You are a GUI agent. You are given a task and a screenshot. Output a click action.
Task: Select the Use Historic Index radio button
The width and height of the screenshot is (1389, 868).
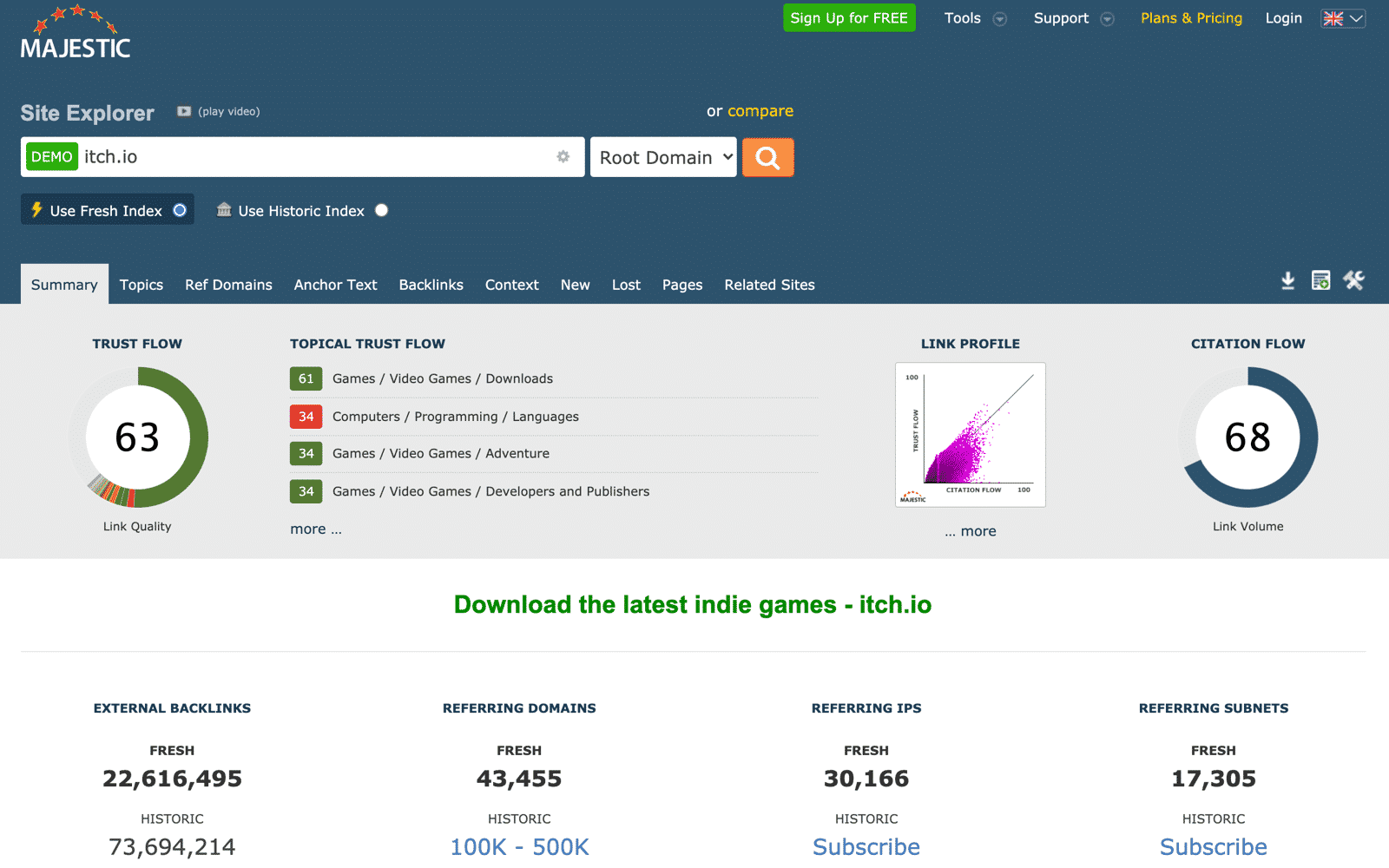pyautogui.click(x=381, y=210)
